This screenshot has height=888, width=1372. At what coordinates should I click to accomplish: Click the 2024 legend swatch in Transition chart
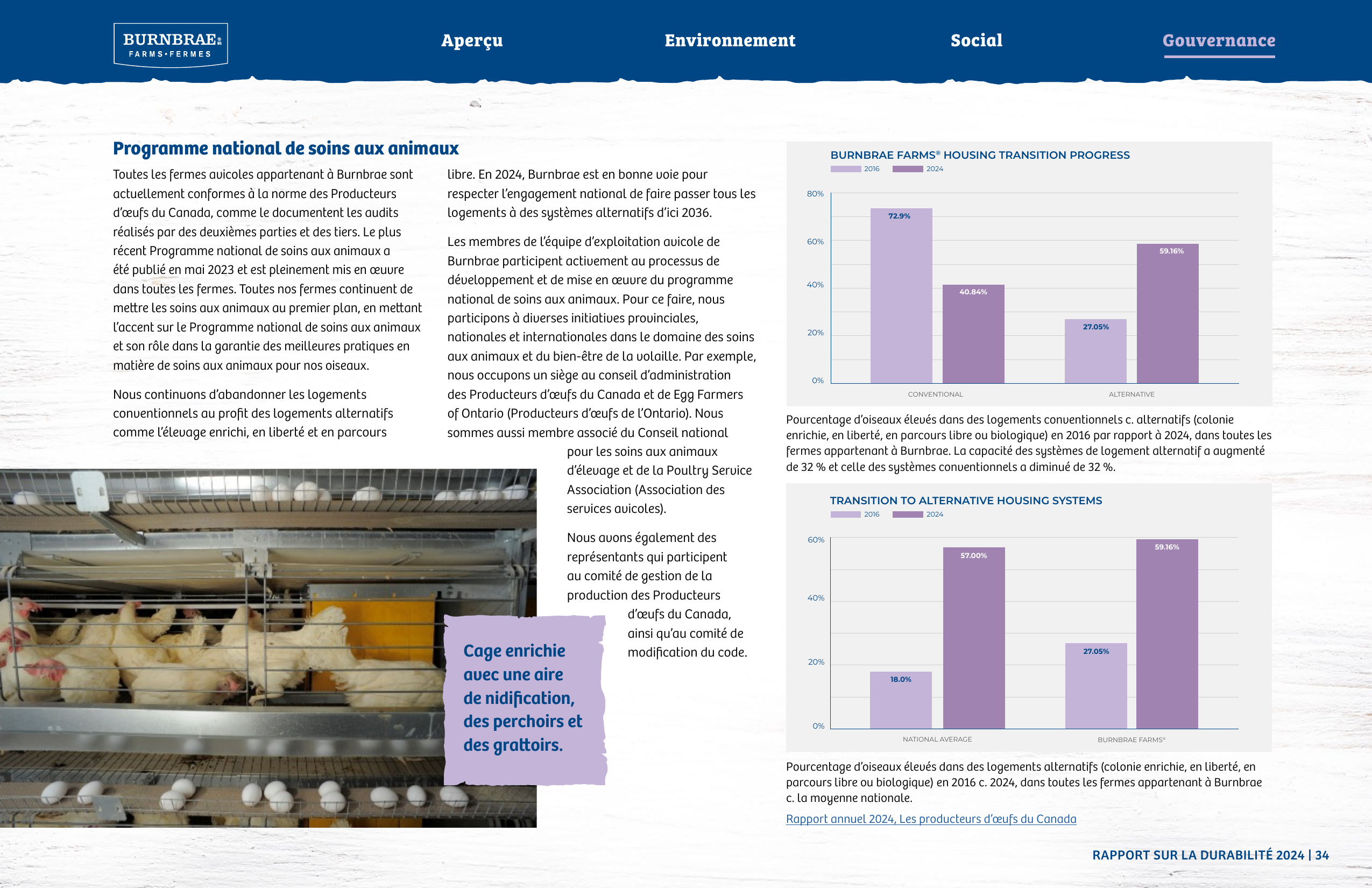click(908, 515)
